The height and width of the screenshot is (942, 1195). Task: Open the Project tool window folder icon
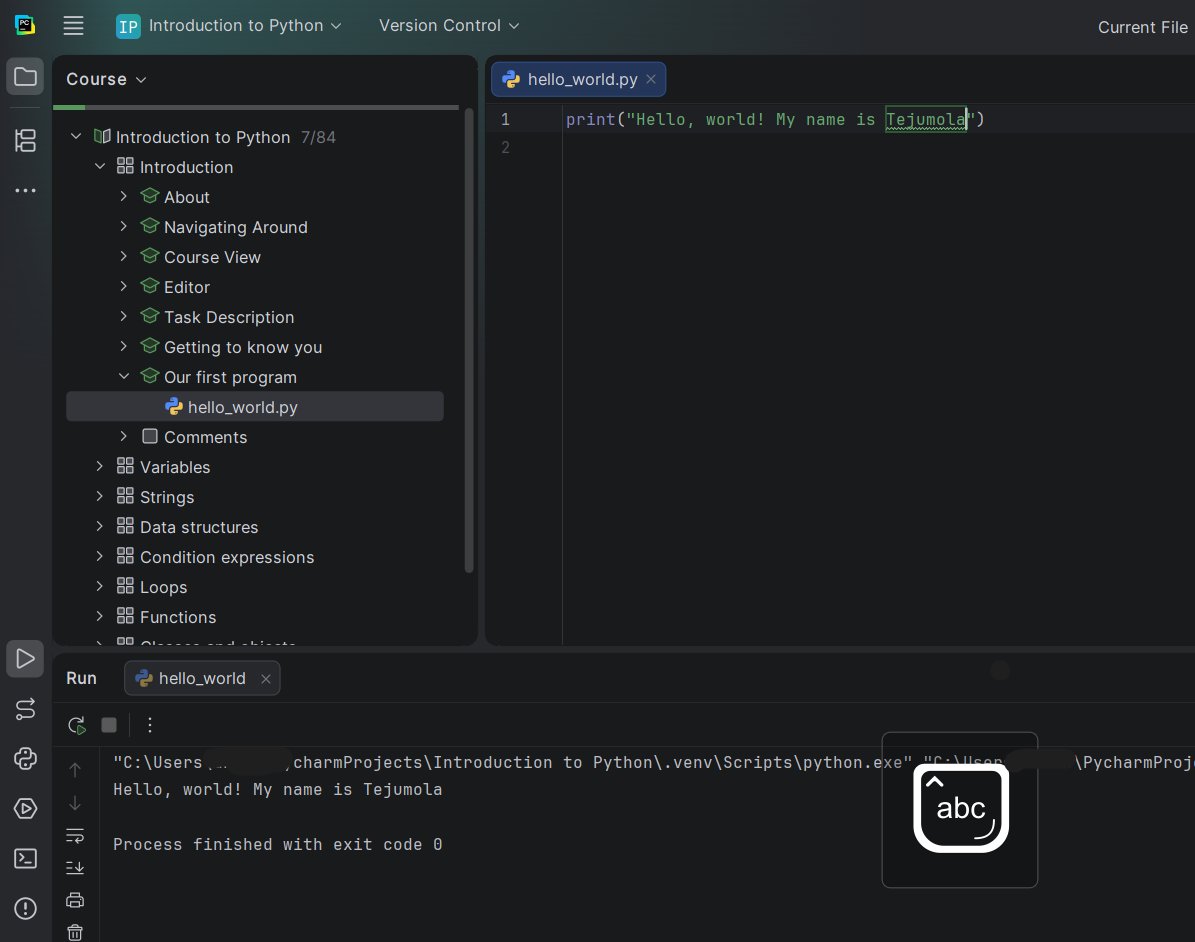[25, 77]
